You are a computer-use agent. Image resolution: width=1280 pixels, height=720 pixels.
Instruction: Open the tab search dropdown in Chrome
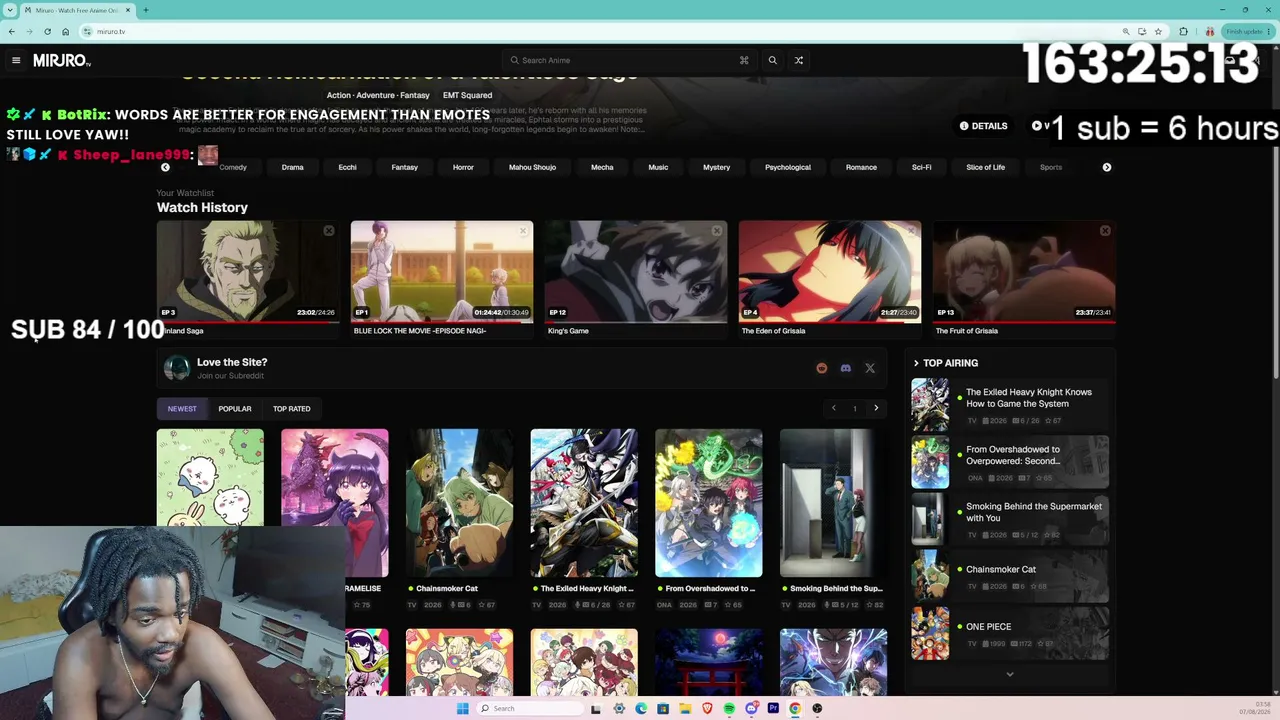[x=11, y=10]
